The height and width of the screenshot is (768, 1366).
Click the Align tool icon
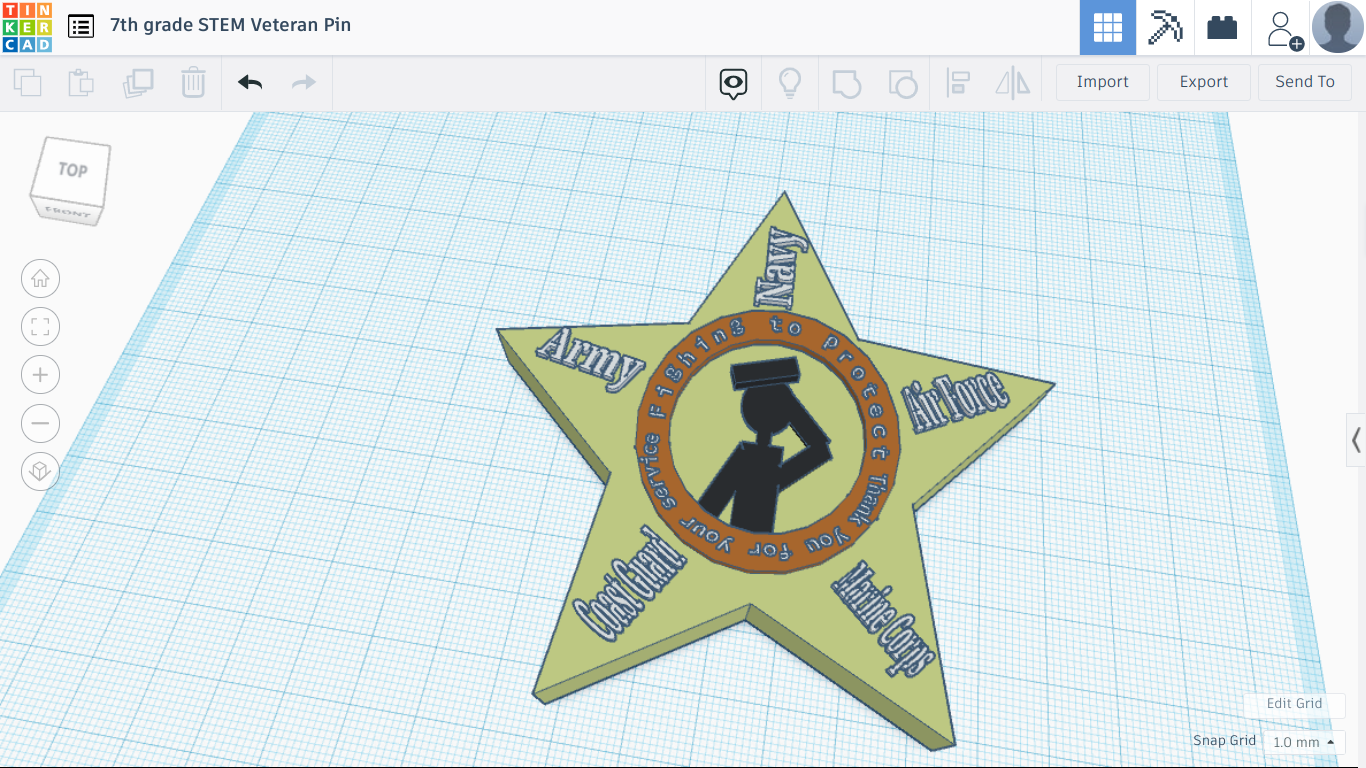[x=958, y=83]
